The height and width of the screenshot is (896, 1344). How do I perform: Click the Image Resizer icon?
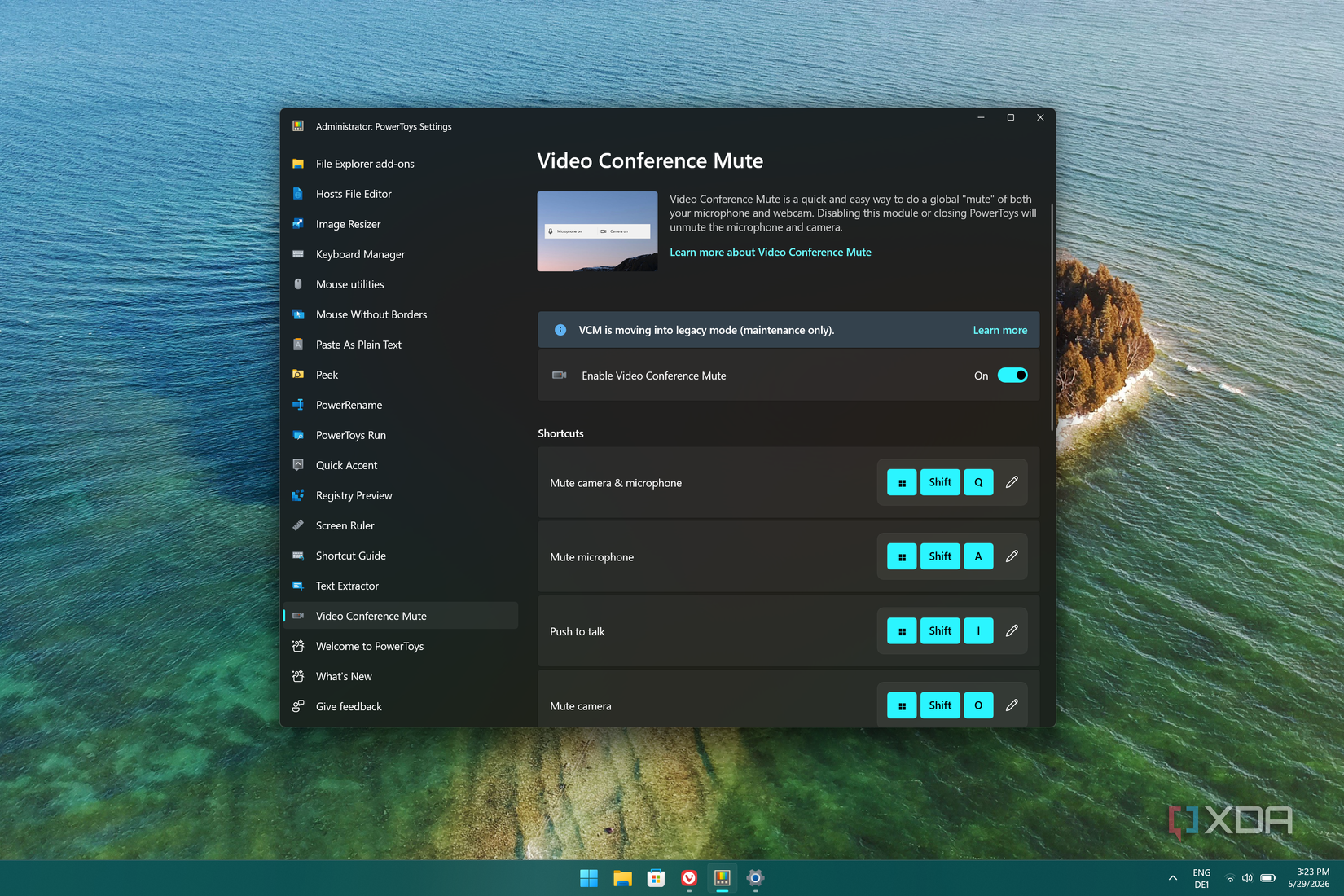pos(298,224)
